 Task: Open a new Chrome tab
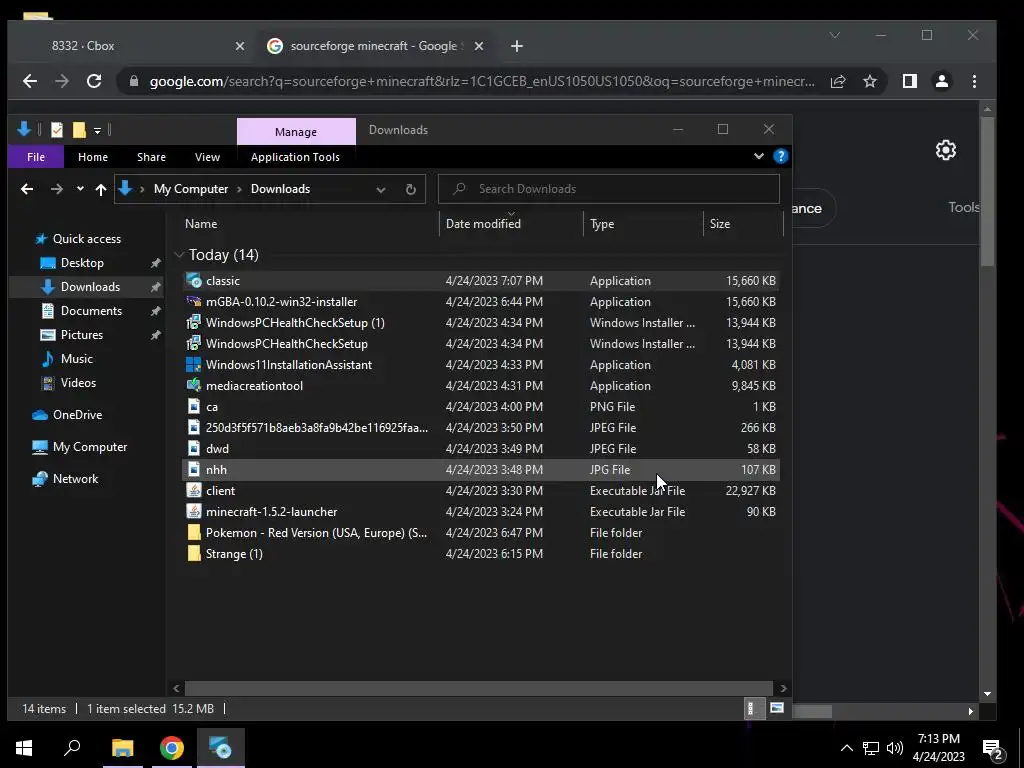[x=517, y=46]
